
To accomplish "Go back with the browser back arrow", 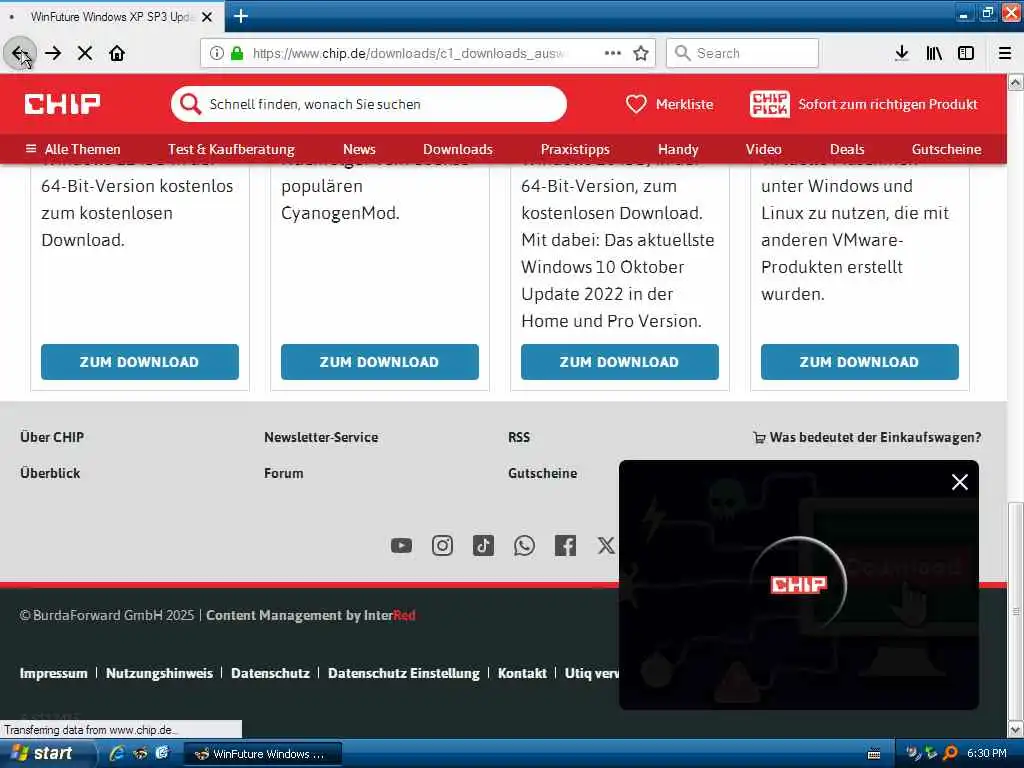I will click(x=20, y=54).
